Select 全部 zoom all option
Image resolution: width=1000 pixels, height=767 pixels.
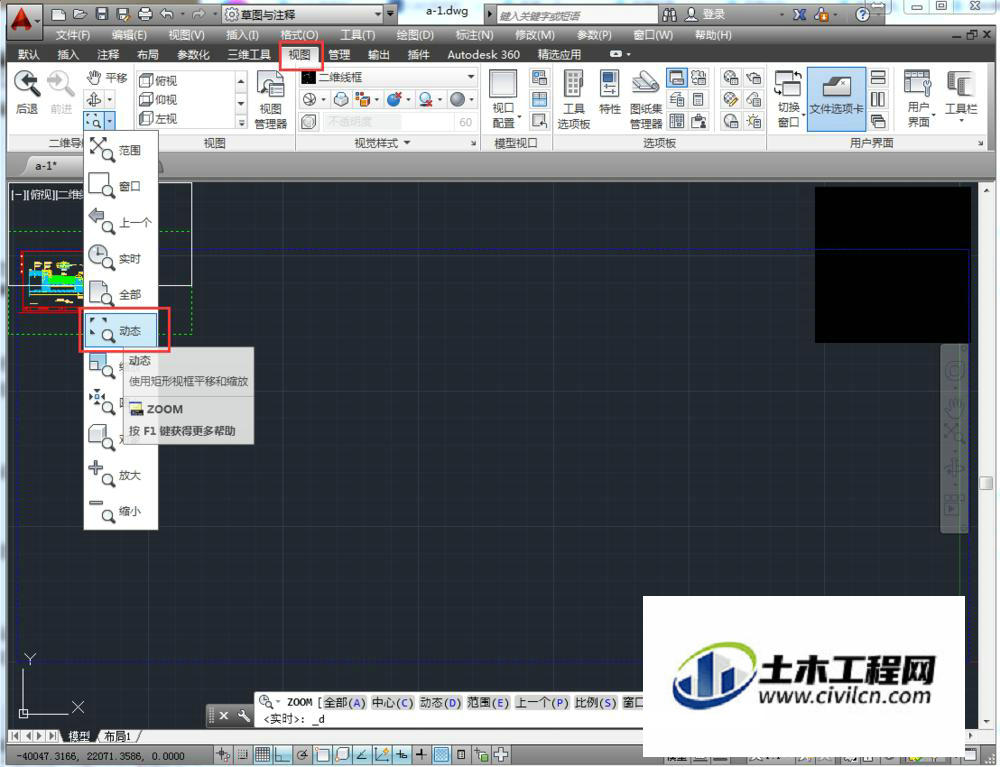[121, 295]
